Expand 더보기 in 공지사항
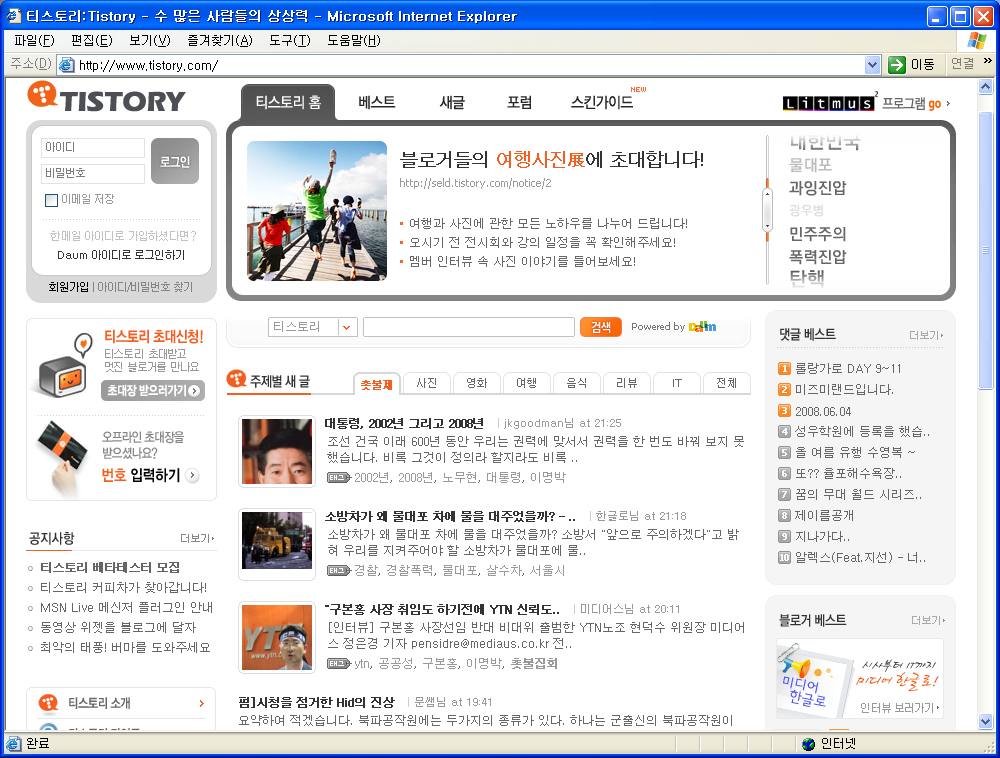Screen dimensions: 1000x758 197,539
